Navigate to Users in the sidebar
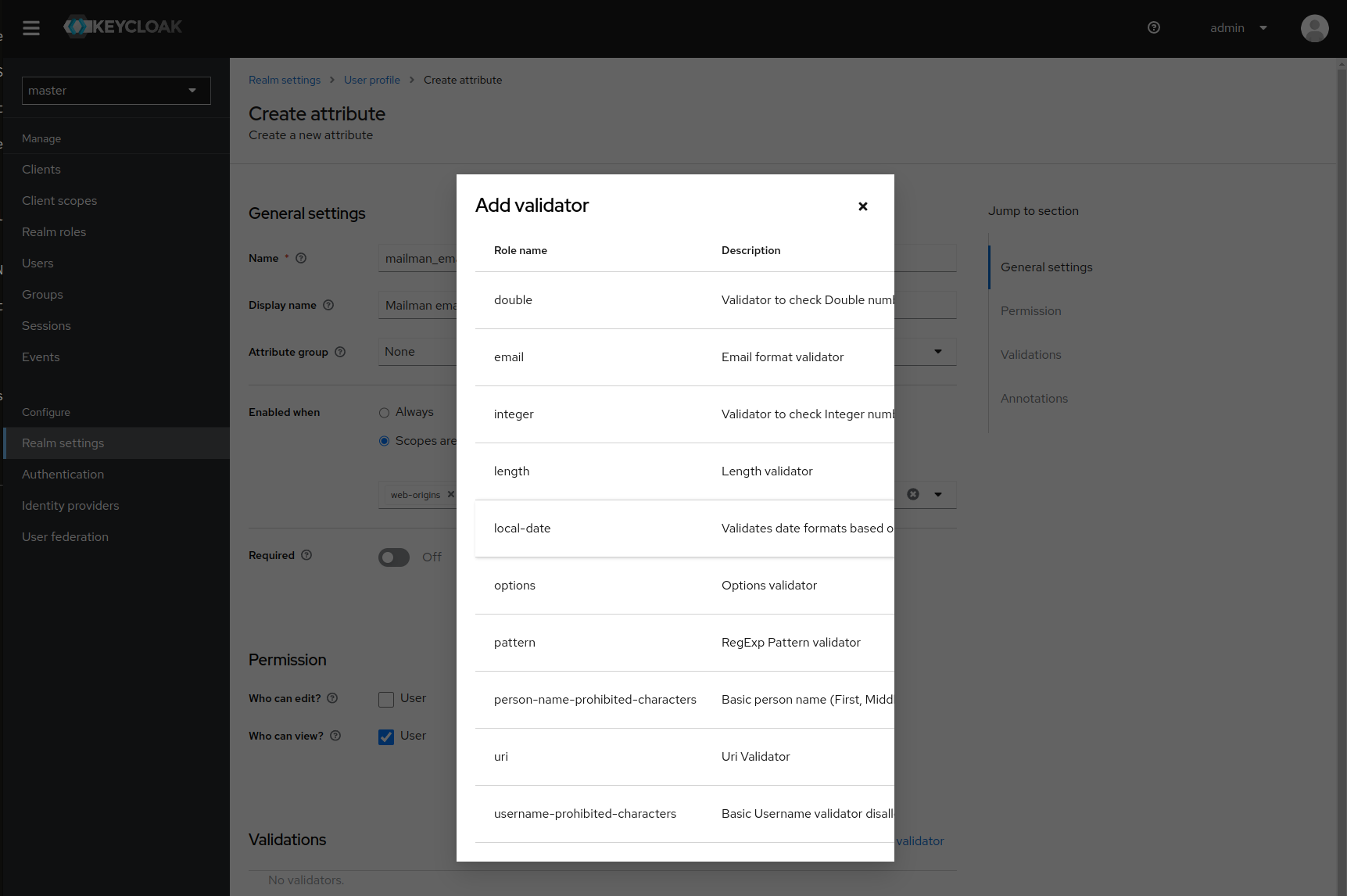The image size is (1347, 896). click(x=38, y=263)
